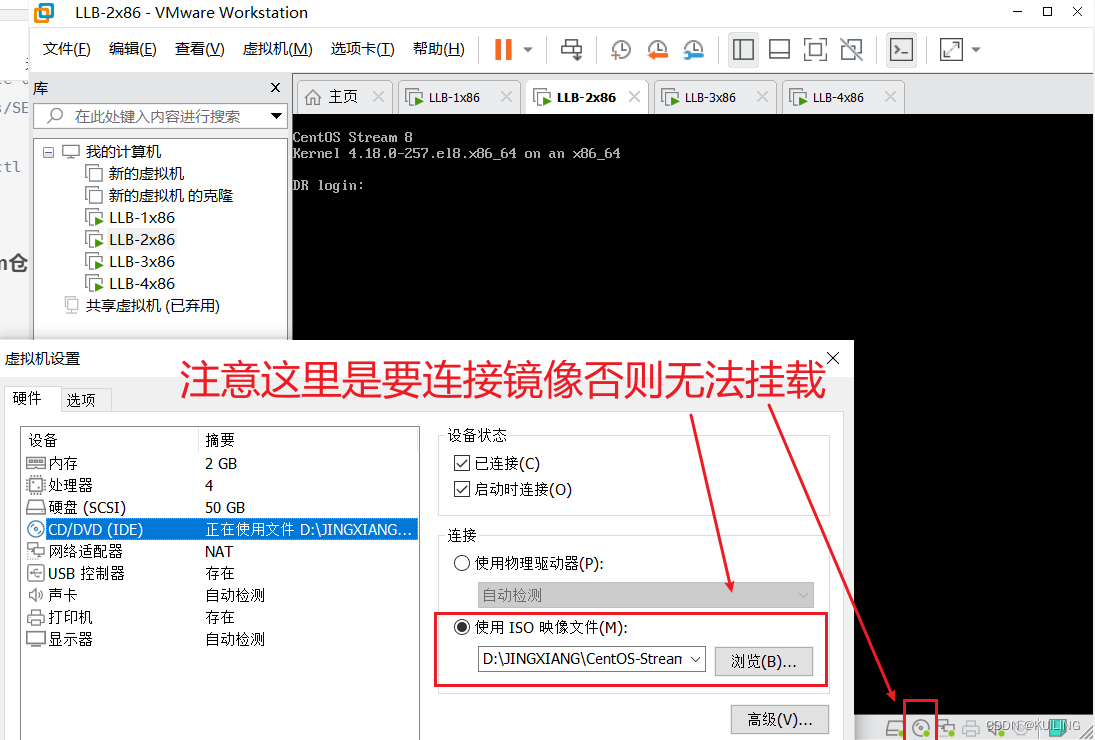
Task: Click the 高级(V)... button
Action: pyautogui.click(x=780, y=719)
